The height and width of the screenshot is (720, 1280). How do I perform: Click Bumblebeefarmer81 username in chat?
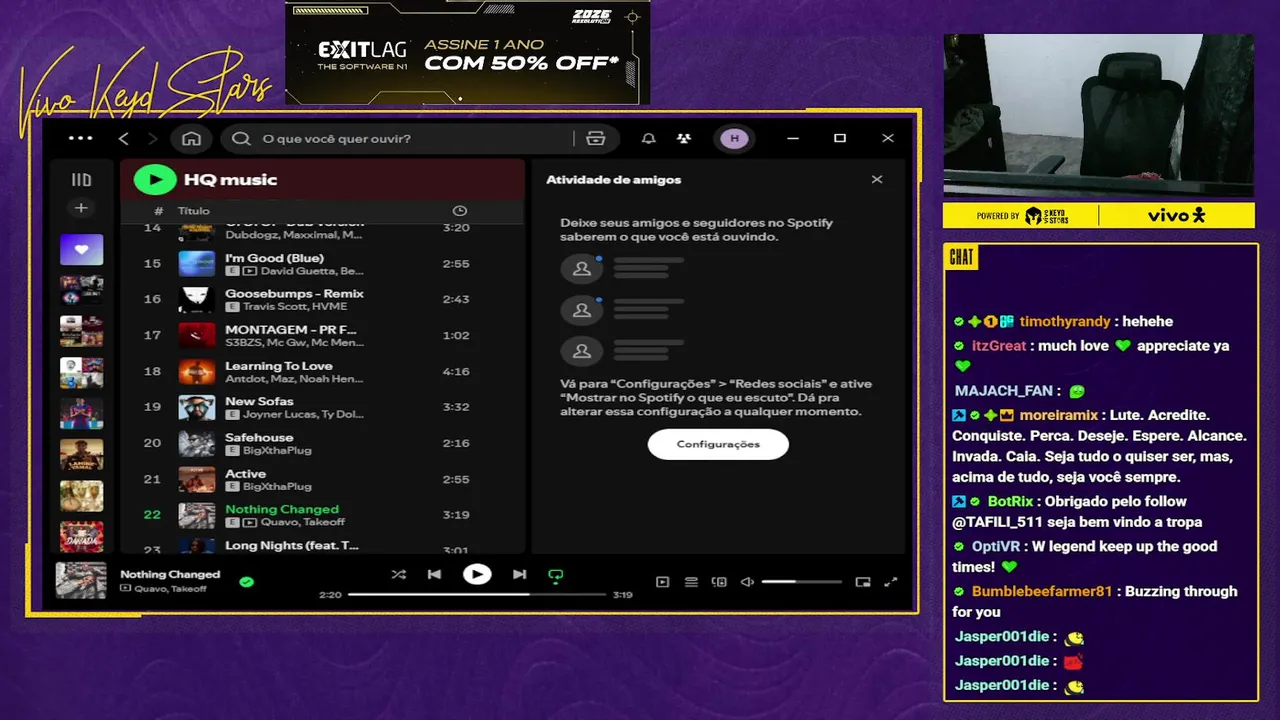click(x=1041, y=591)
